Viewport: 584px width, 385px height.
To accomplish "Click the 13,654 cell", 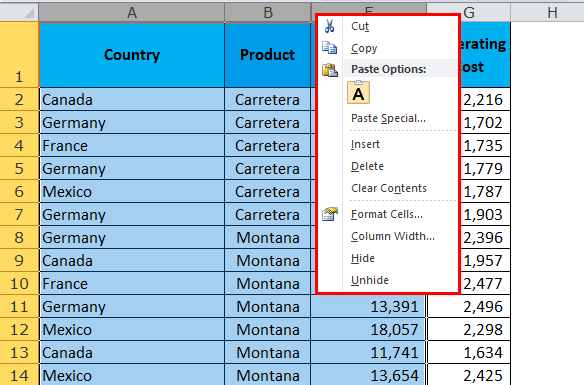I will tap(368, 375).
